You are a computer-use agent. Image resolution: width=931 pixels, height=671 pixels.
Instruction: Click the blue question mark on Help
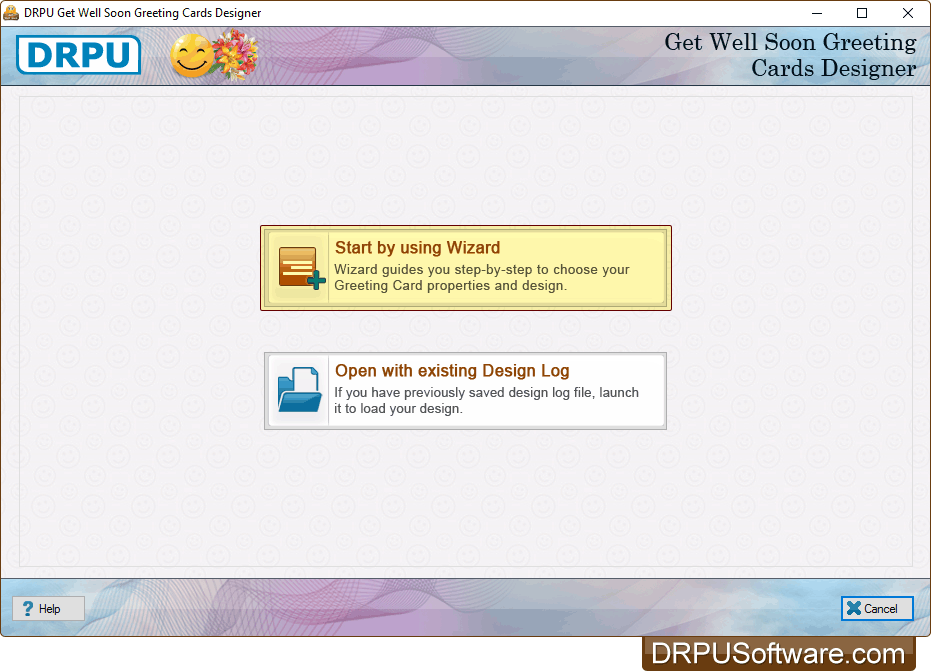27,609
